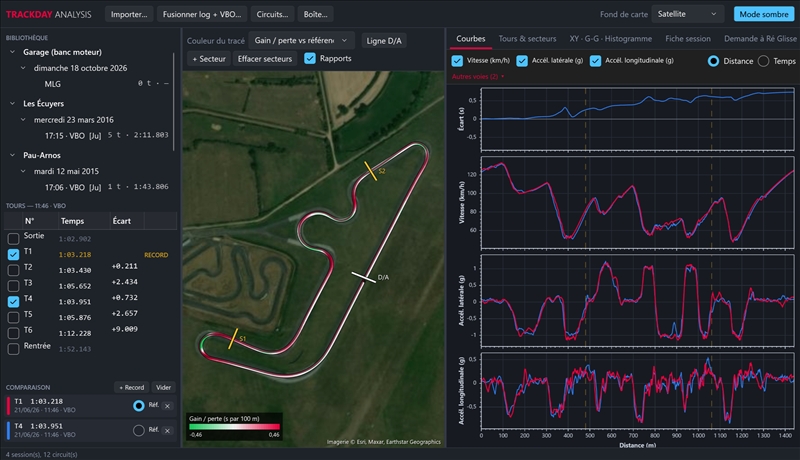
Task: Collapse dimanche 18 octobre 2026 node
Action: coord(23,68)
